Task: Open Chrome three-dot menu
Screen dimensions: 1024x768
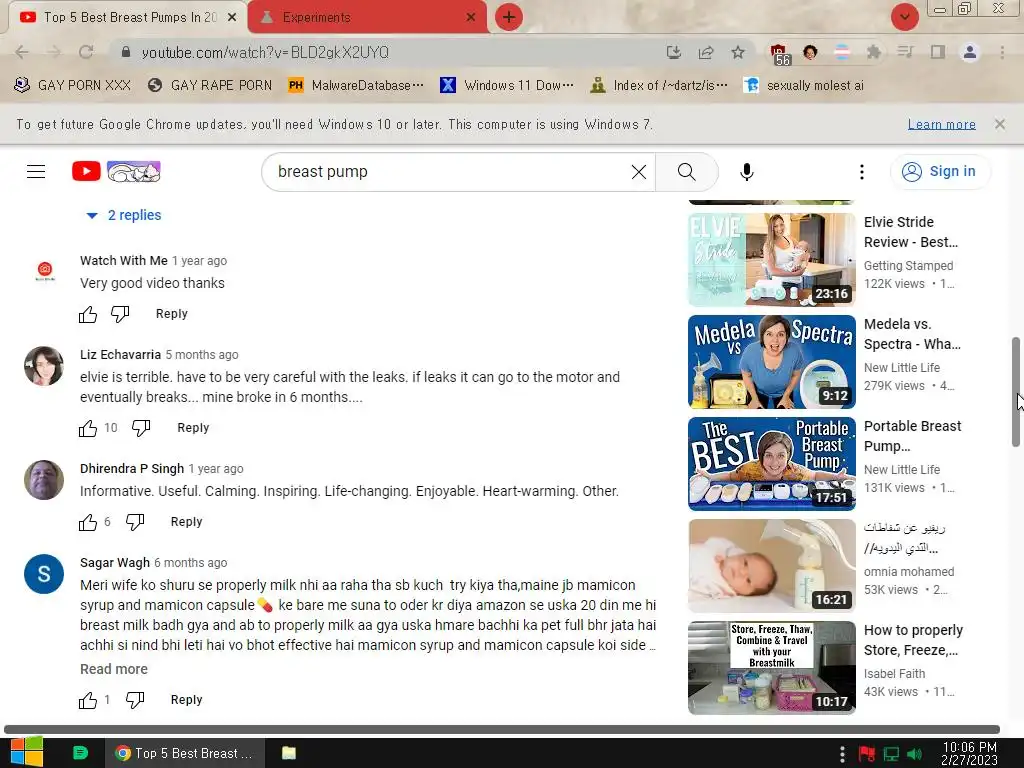Action: [x=1002, y=52]
